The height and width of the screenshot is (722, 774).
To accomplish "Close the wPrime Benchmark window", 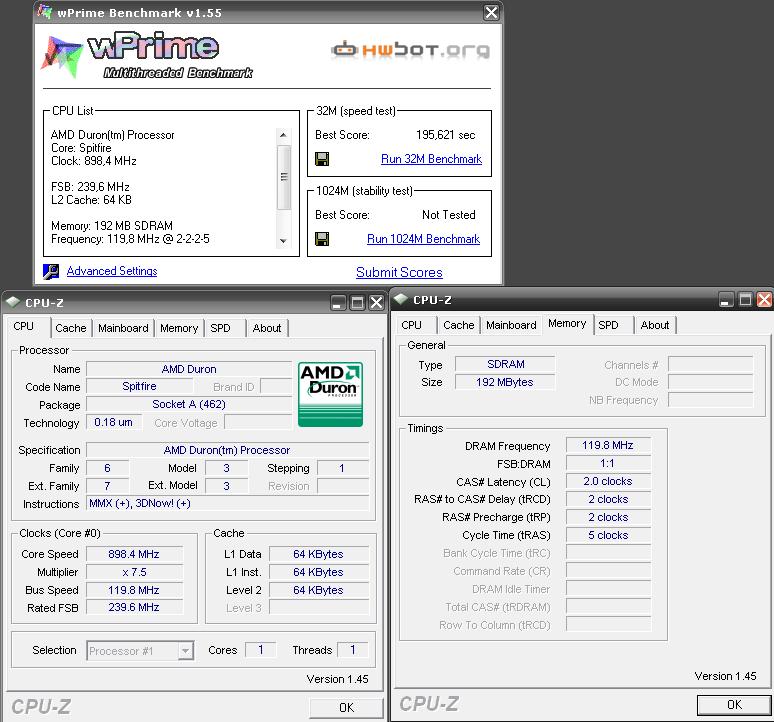I will coord(491,12).
